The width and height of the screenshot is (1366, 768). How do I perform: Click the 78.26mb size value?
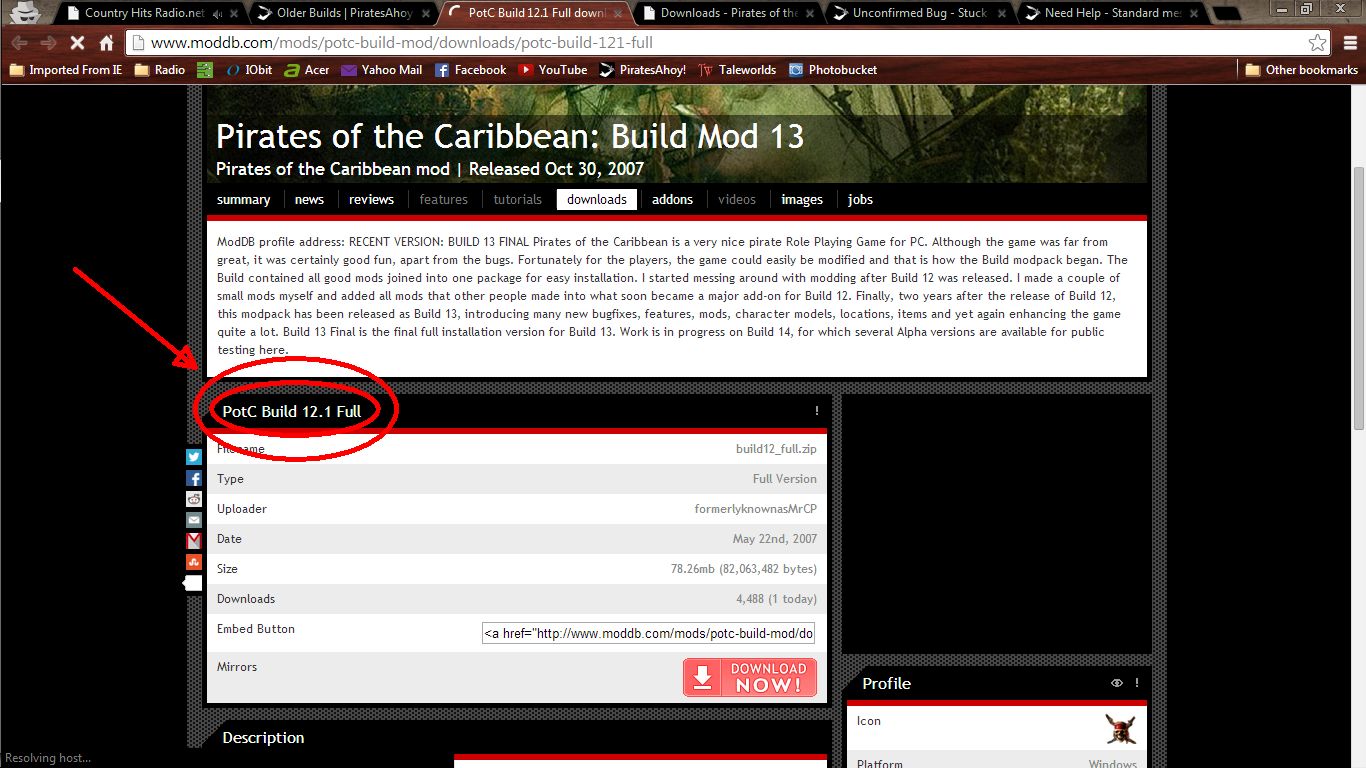tap(743, 569)
